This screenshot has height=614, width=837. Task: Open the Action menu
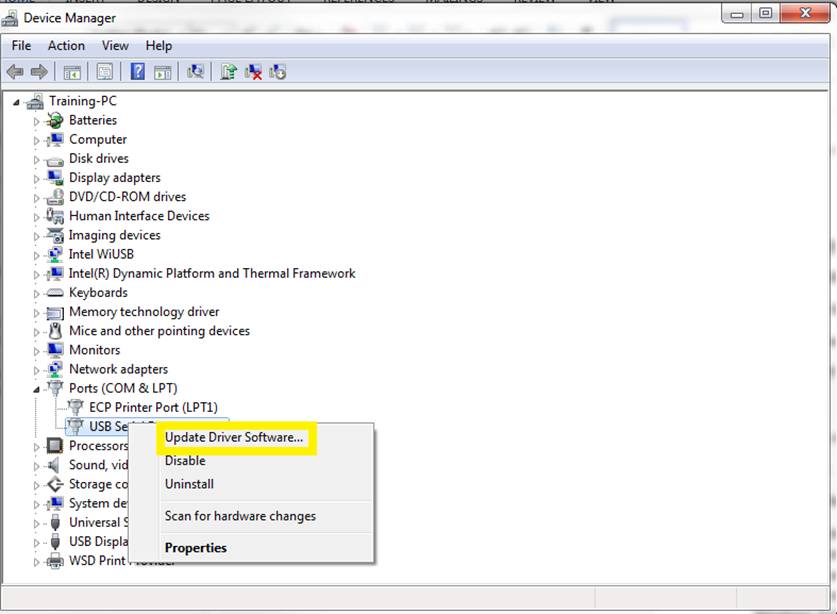pyautogui.click(x=66, y=45)
